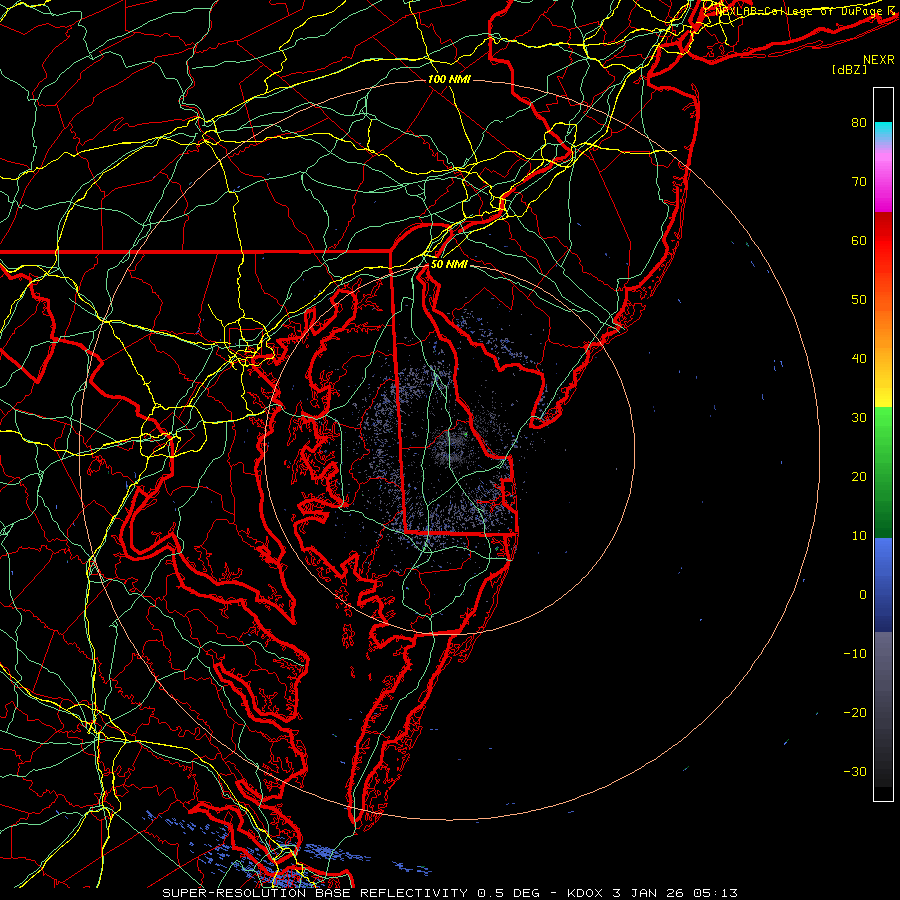This screenshot has height=900, width=900.
Task: Click the 30 value on the dBZ scale
Action: [859, 418]
